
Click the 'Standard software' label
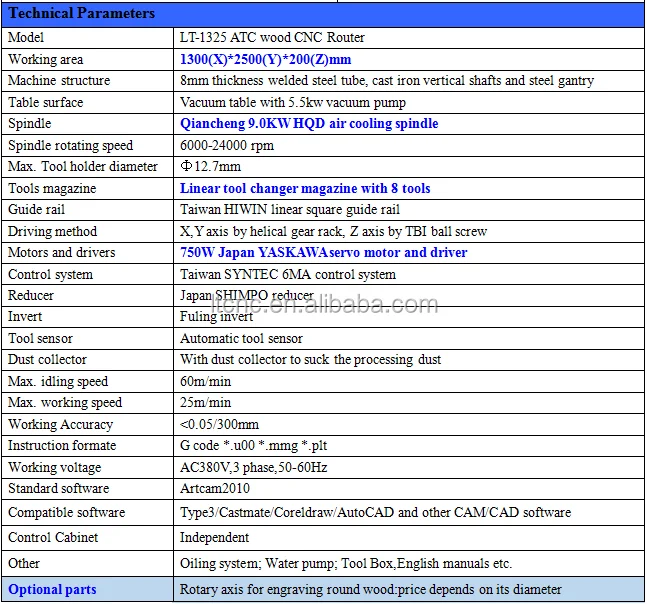(59, 489)
